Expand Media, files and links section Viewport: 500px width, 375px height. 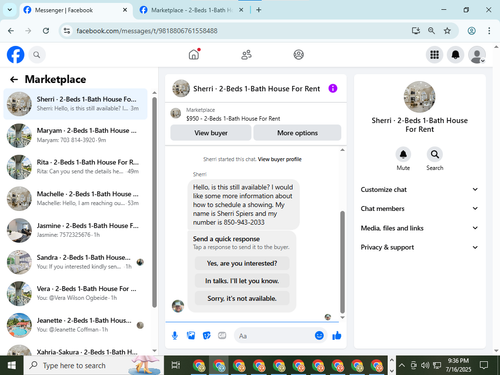pos(419,228)
